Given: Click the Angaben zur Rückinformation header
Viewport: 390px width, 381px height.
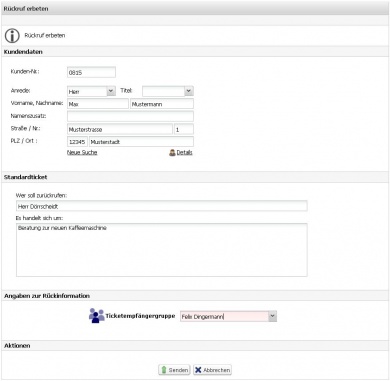Looking at the screenshot, I should tap(195, 296).
